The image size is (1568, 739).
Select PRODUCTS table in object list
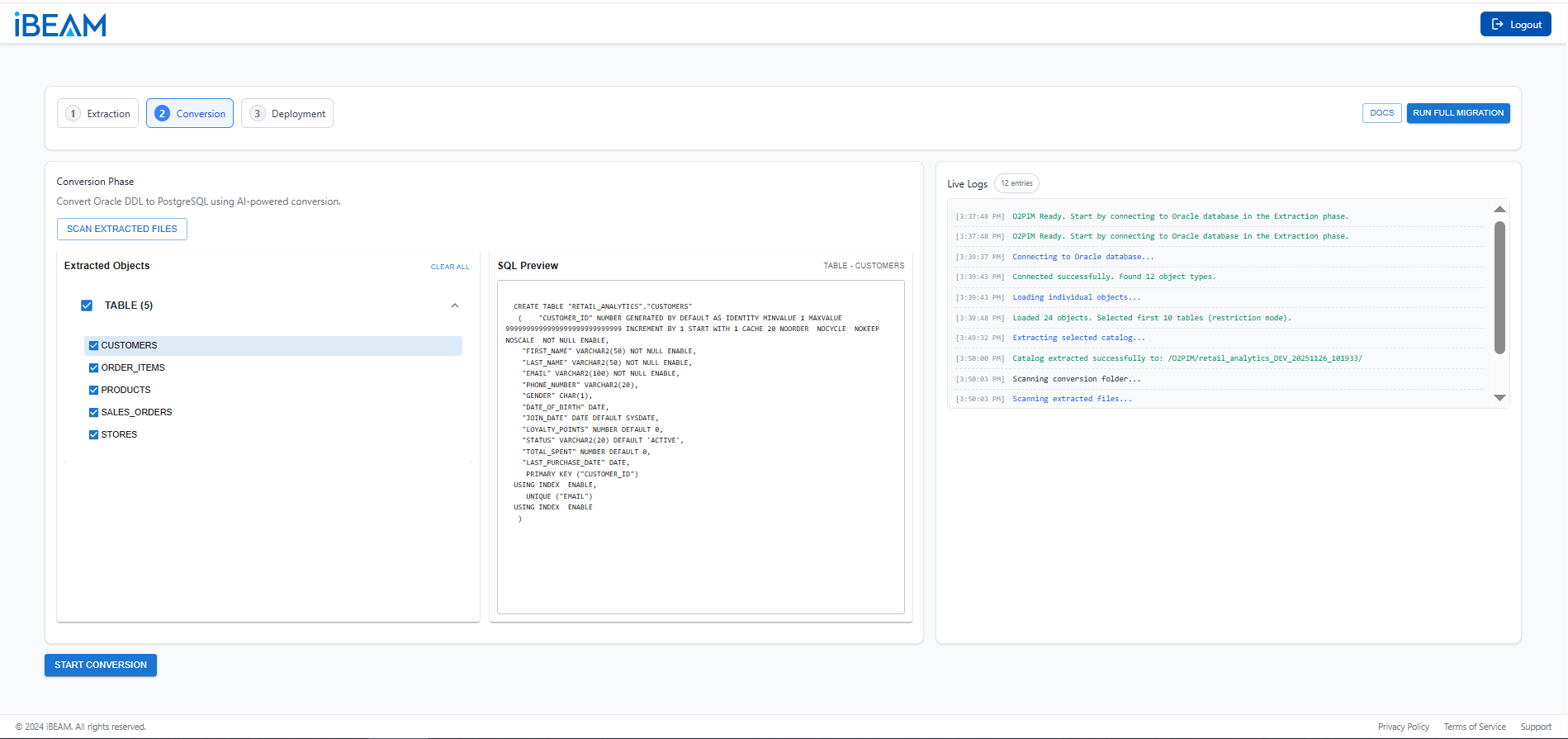click(126, 390)
